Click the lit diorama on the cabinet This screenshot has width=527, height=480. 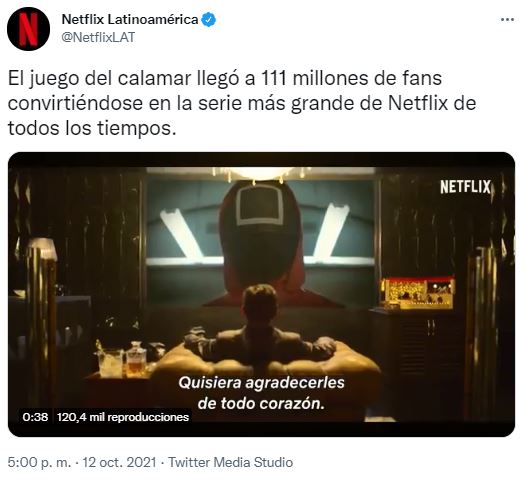(x=417, y=293)
